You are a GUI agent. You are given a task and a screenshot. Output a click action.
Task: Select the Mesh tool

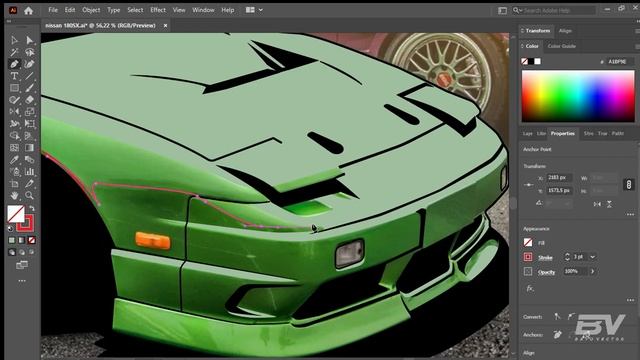tap(14, 147)
